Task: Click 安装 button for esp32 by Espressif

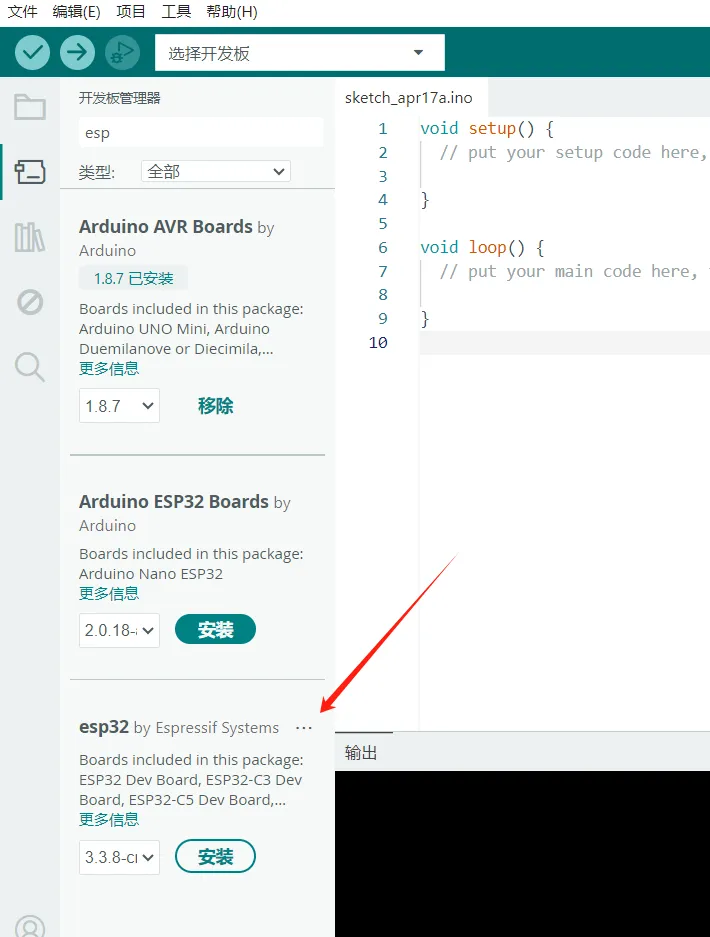Action: tap(215, 857)
